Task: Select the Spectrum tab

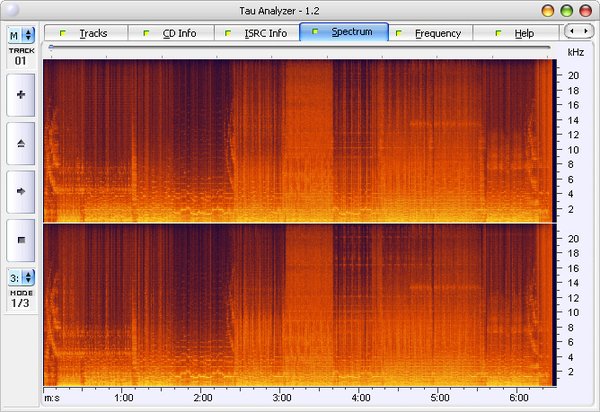Action: 344,32
